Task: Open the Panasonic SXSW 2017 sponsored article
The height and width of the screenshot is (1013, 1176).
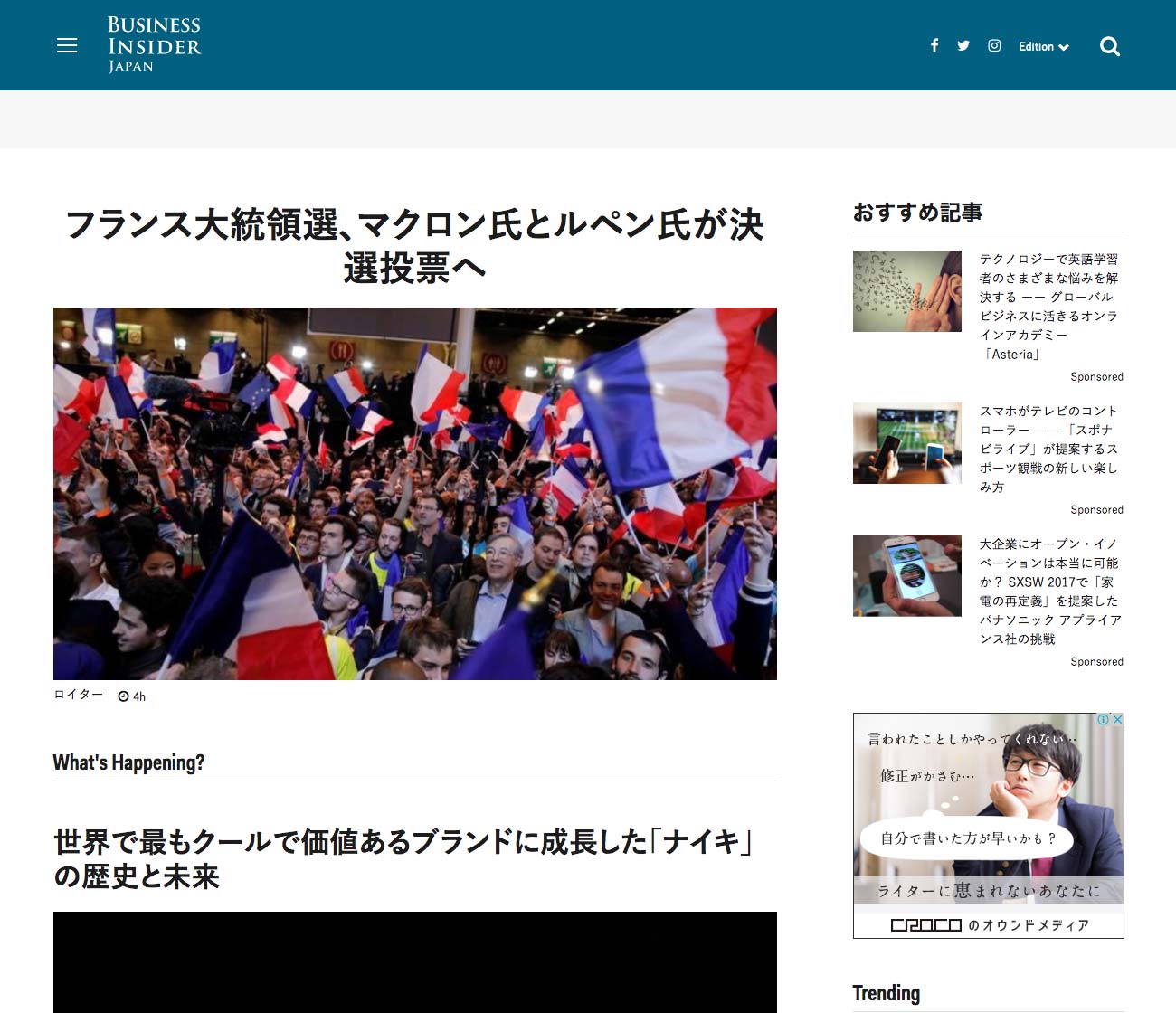Action: (x=1049, y=591)
